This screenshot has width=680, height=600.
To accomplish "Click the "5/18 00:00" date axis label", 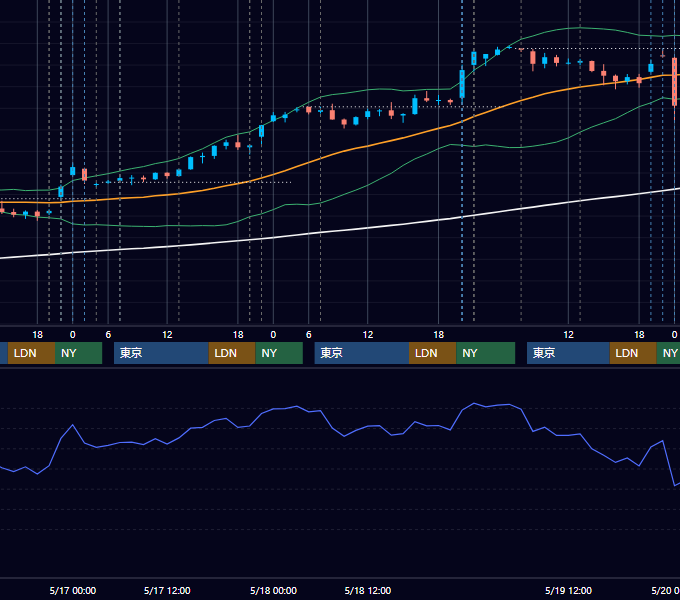I will coord(273,590).
